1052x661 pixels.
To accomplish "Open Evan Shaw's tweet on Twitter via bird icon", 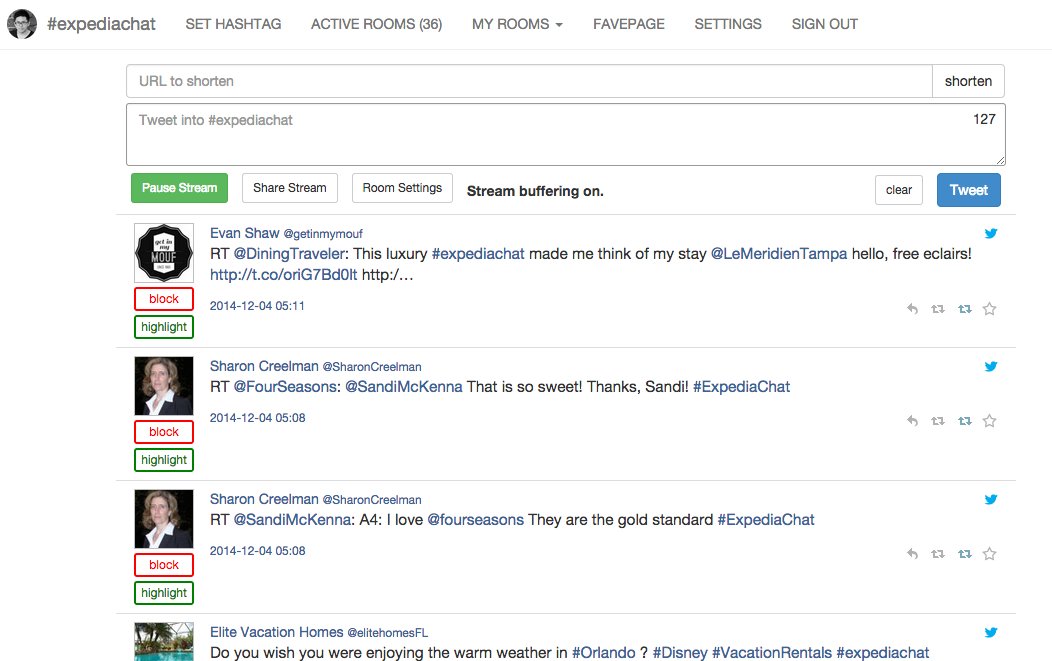I will [x=990, y=233].
